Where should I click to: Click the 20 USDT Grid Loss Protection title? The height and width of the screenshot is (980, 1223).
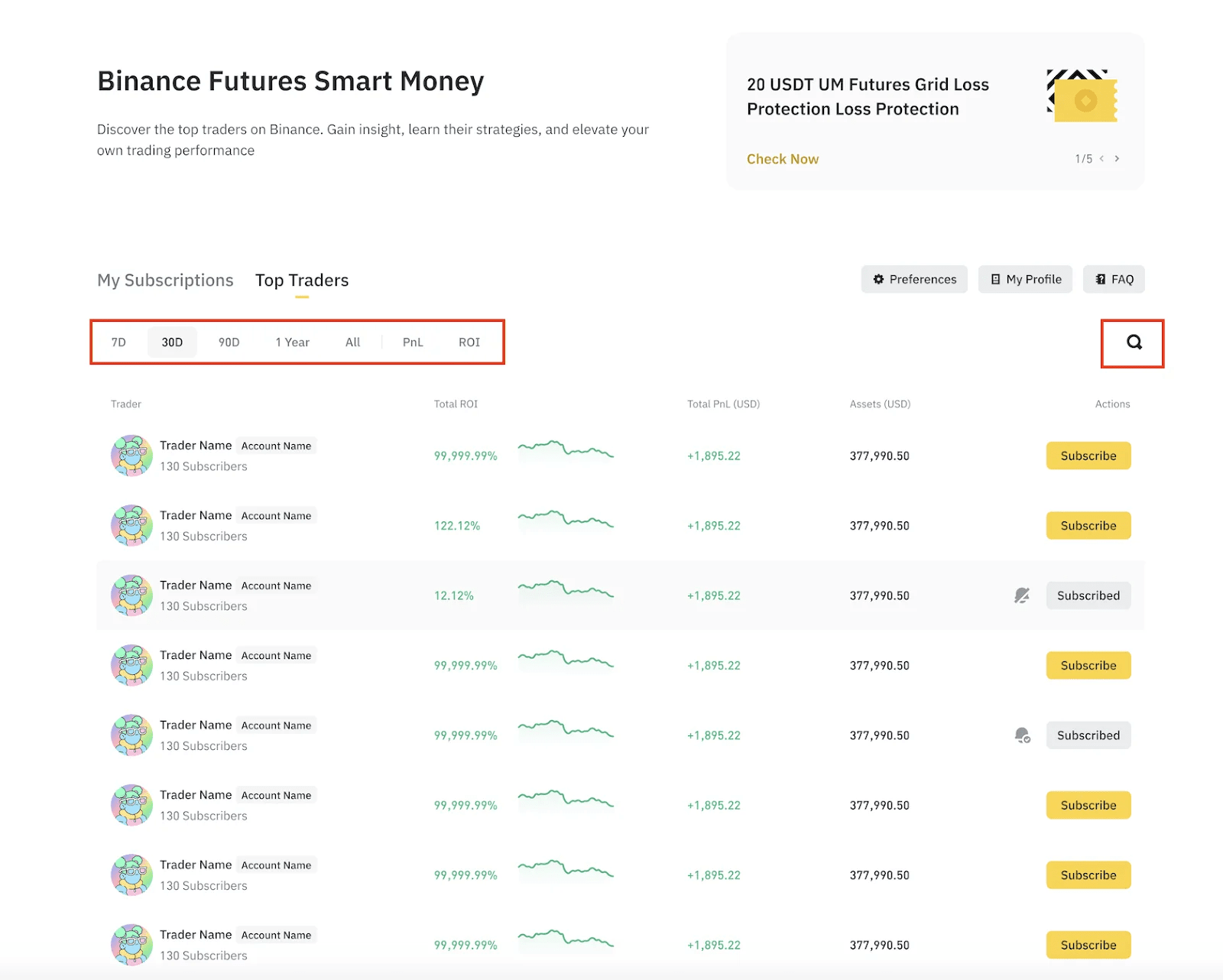pyautogui.click(x=868, y=96)
